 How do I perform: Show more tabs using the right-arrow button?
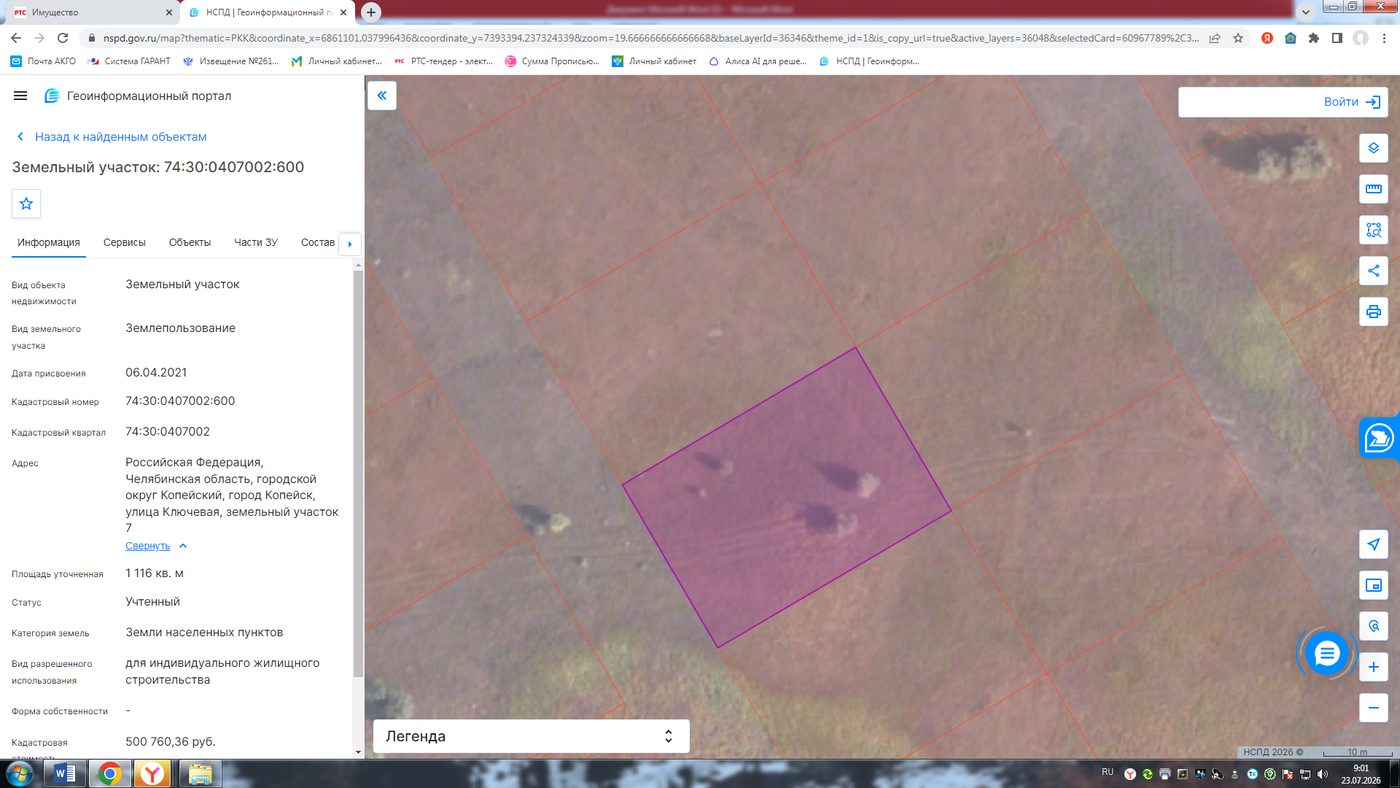tap(349, 243)
